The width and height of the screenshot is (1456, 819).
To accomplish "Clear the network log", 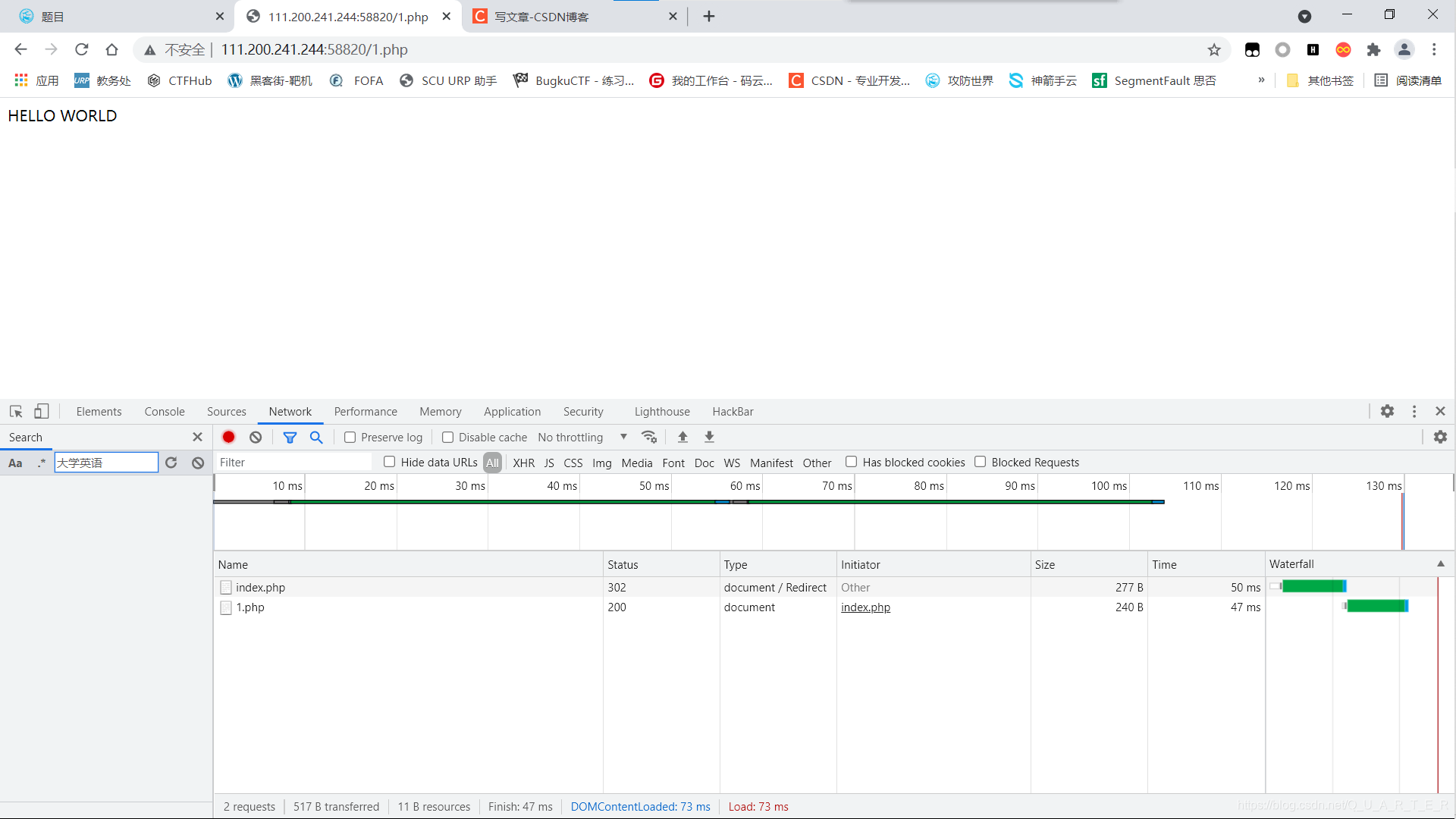I will pyautogui.click(x=256, y=437).
